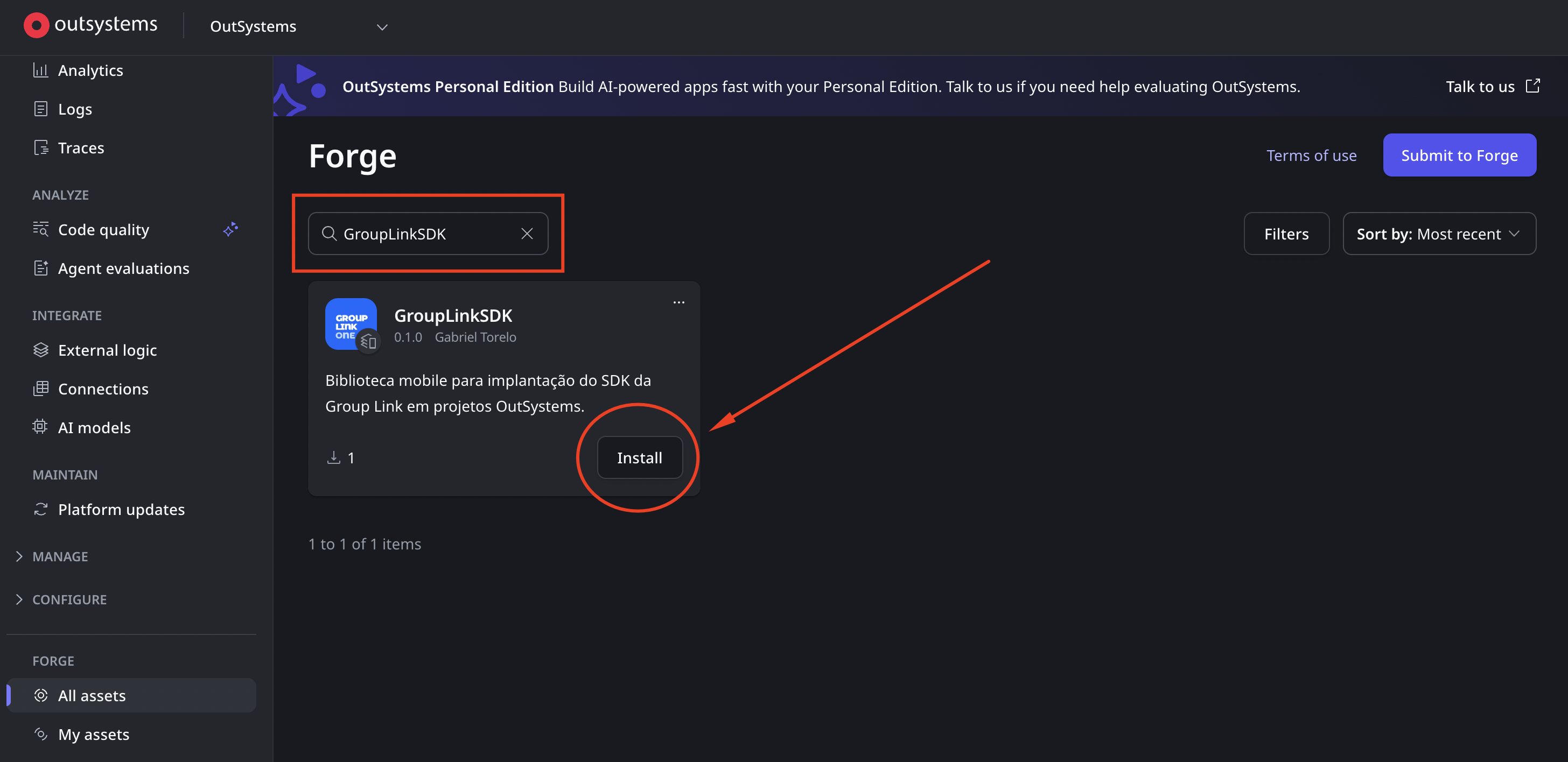Open Platform updates under Maintain
1568x762 pixels.
coord(122,509)
